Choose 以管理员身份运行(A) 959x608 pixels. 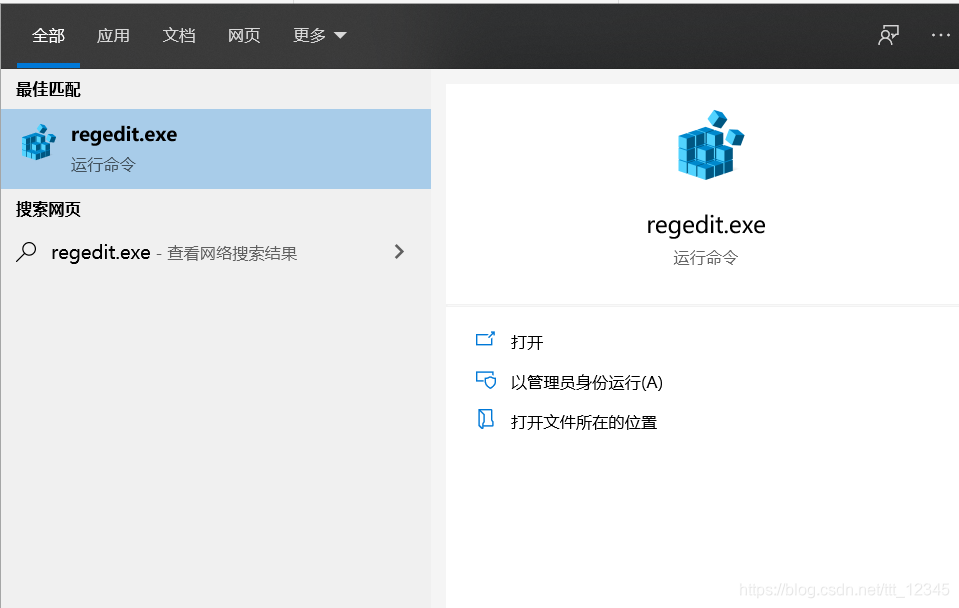[x=587, y=382]
